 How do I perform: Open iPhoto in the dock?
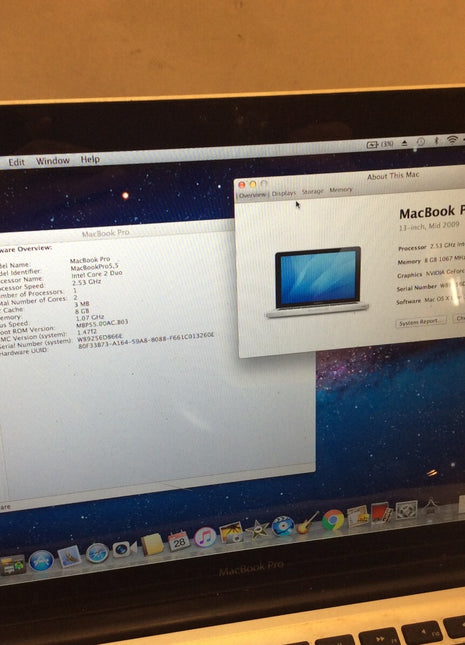(231, 533)
